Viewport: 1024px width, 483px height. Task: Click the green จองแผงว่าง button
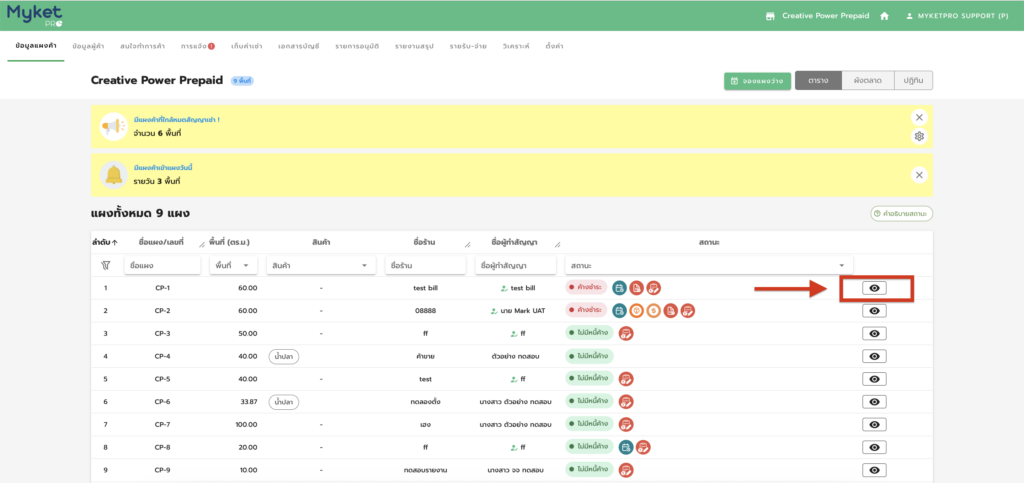(x=755, y=81)
